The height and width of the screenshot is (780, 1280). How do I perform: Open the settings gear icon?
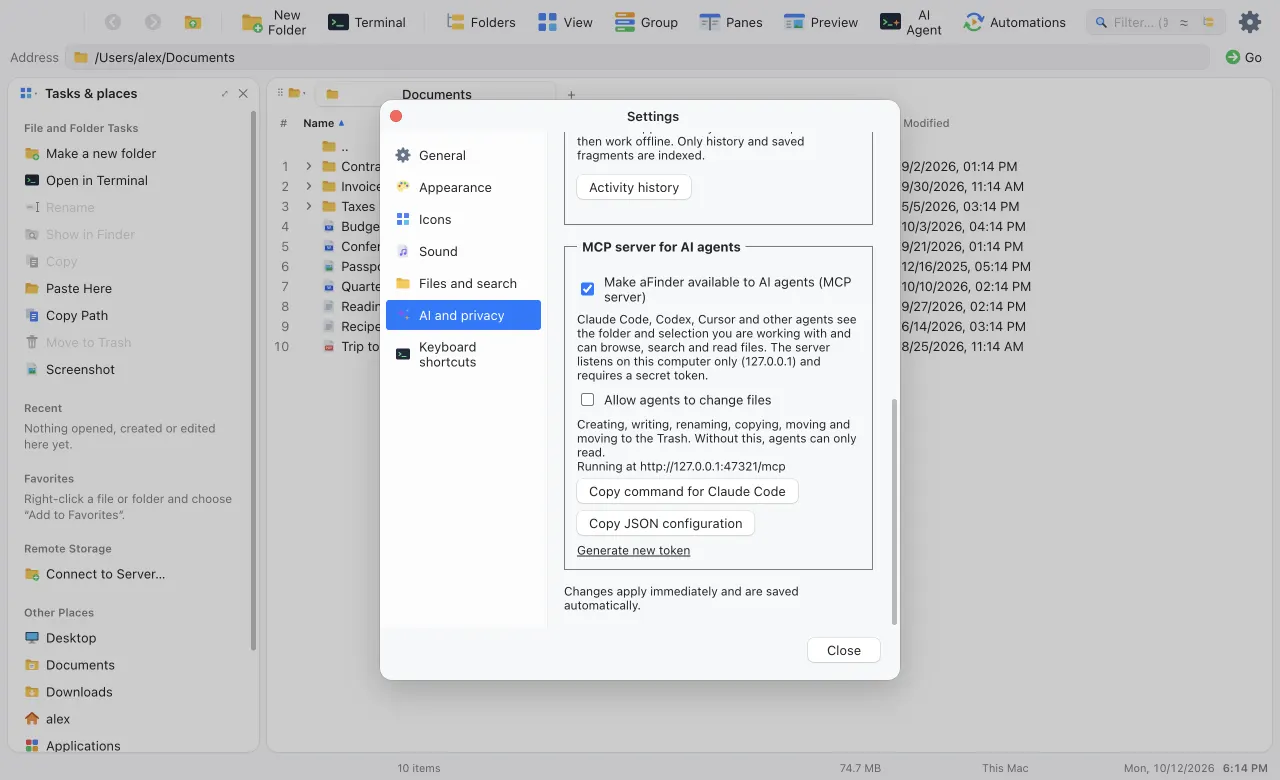click(1249, 22)
